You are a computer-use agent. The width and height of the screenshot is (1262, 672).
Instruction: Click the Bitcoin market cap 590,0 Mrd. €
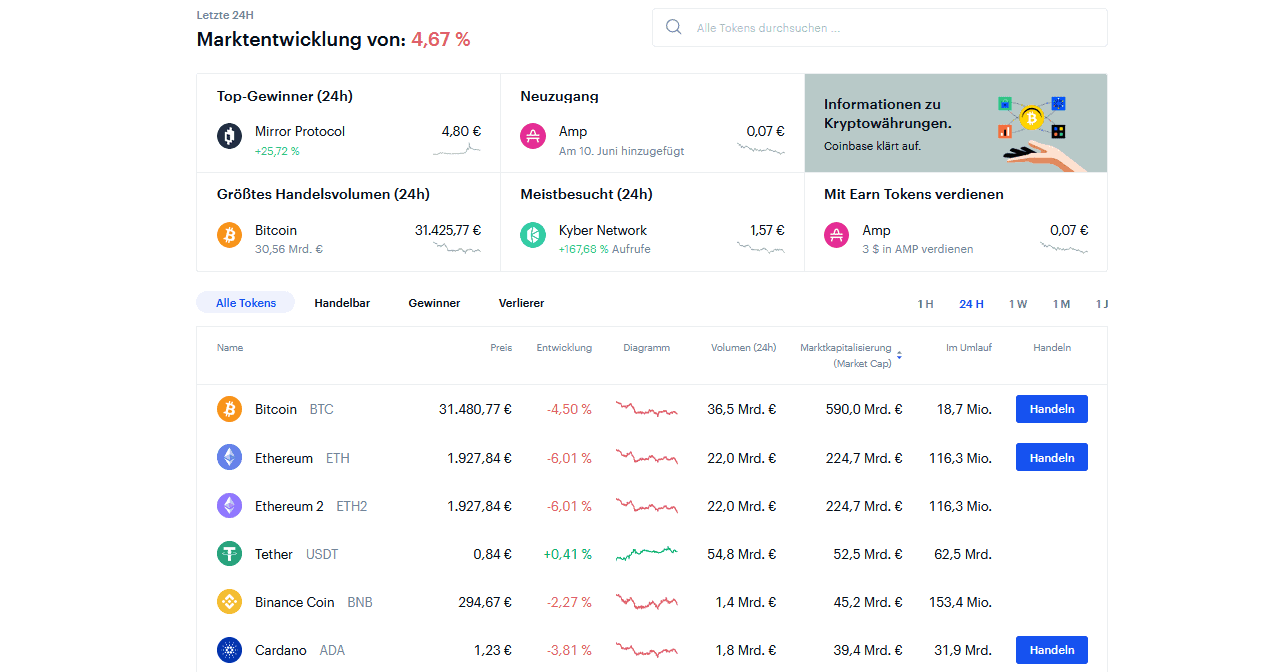(x=864, y=409)
